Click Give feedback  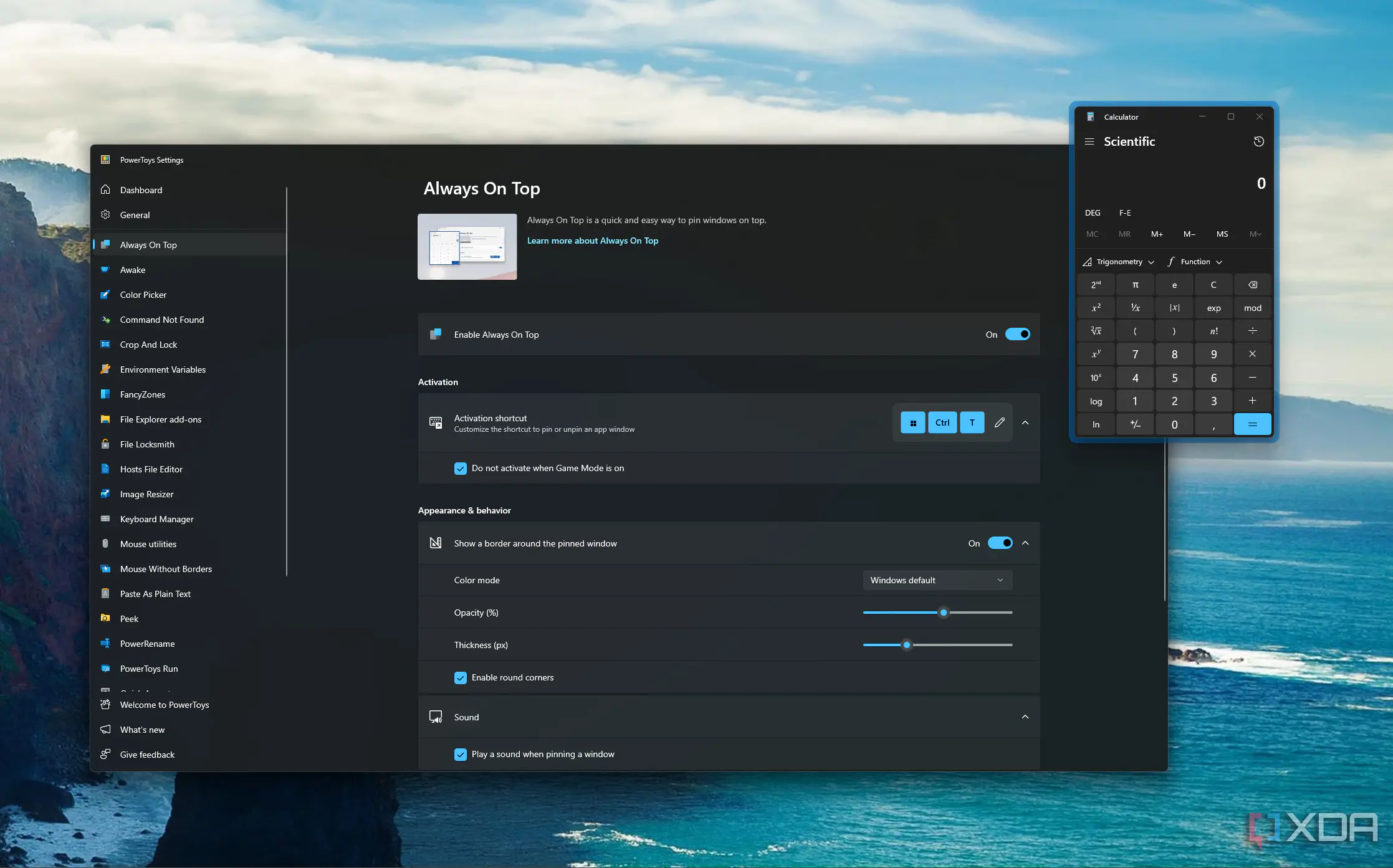point(190,755)
